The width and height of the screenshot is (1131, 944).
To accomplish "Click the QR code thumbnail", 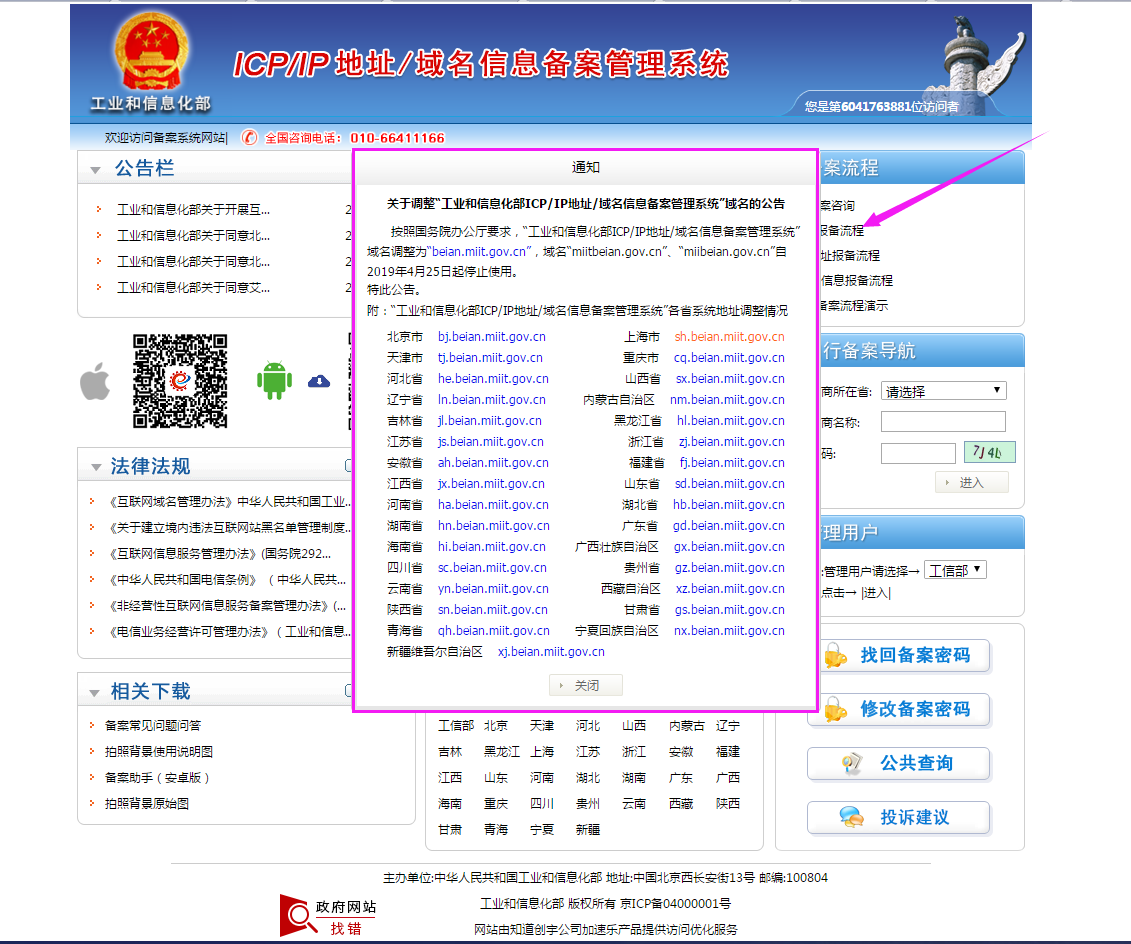I will 178,379.
